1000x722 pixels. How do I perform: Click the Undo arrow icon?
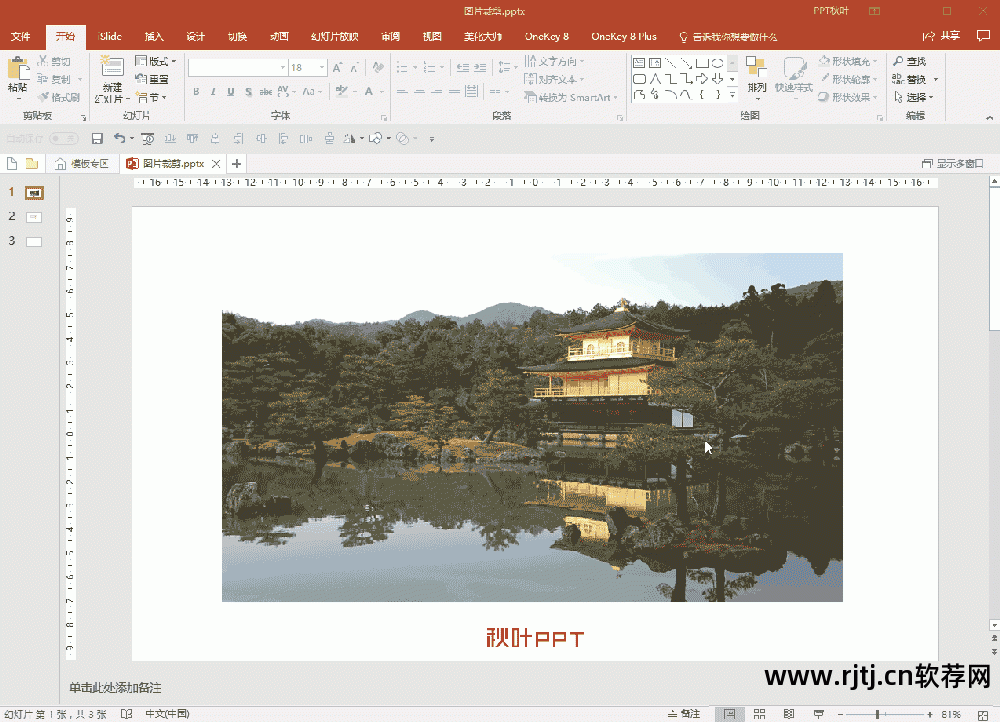[118, 138]
